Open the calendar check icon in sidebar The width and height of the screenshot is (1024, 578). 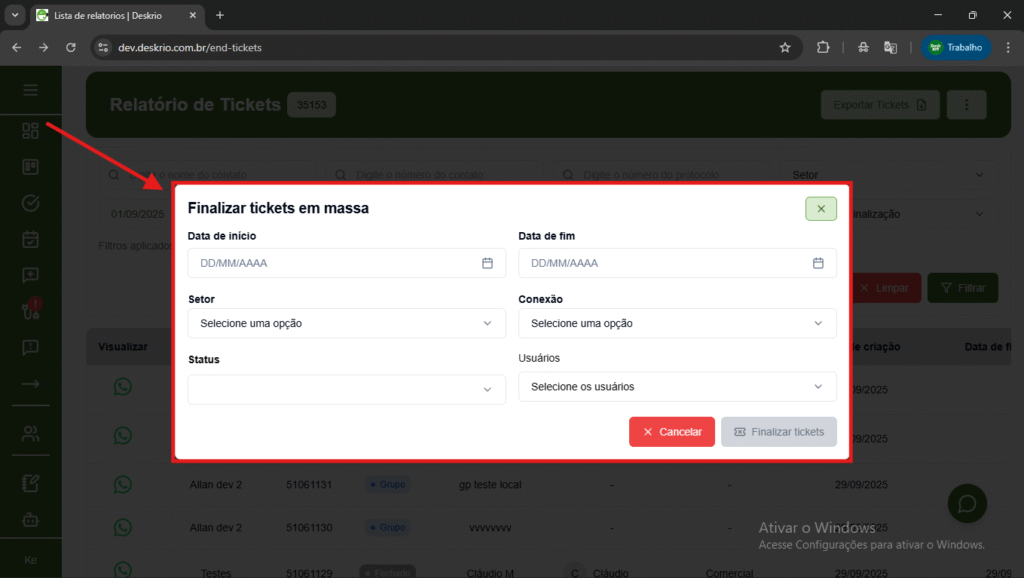click(31, 240)
